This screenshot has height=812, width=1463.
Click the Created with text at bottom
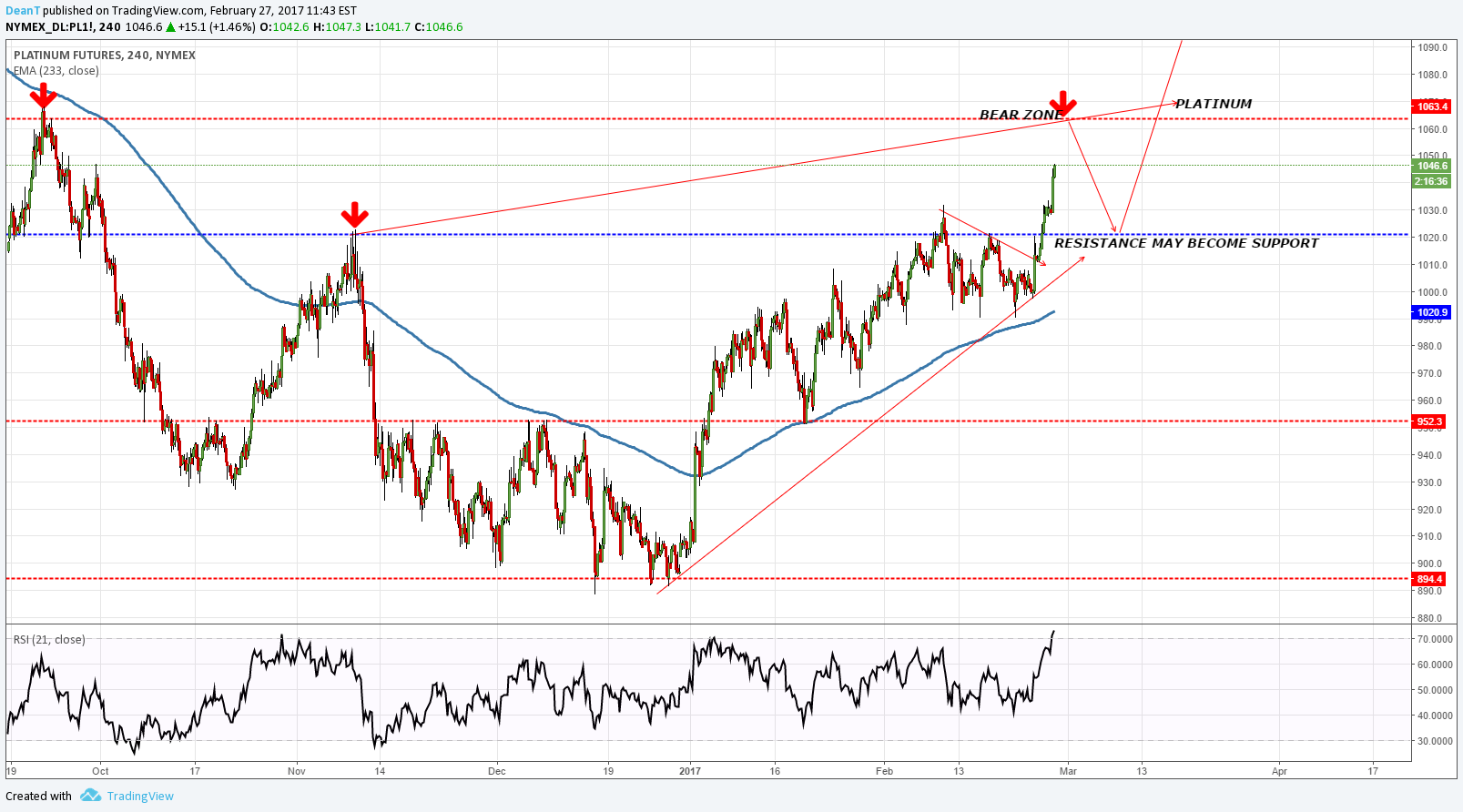point(38,796)
